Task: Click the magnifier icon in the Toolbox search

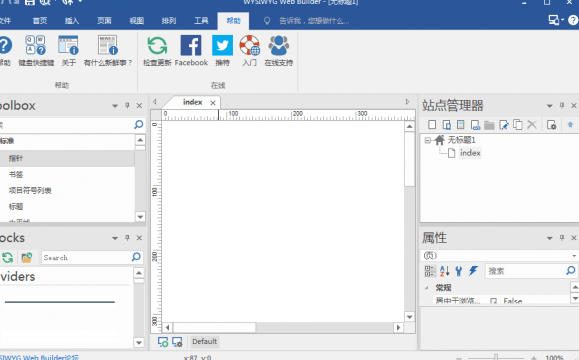Action: click(x=138, y=124)
